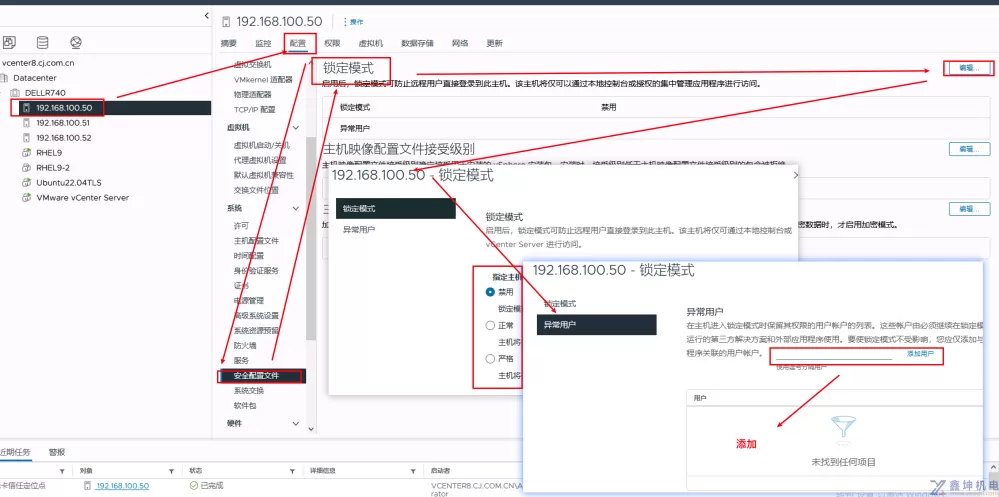Collapse the 虚拟机 section in config sidebar
999x497 pixels.
(296, 127)
